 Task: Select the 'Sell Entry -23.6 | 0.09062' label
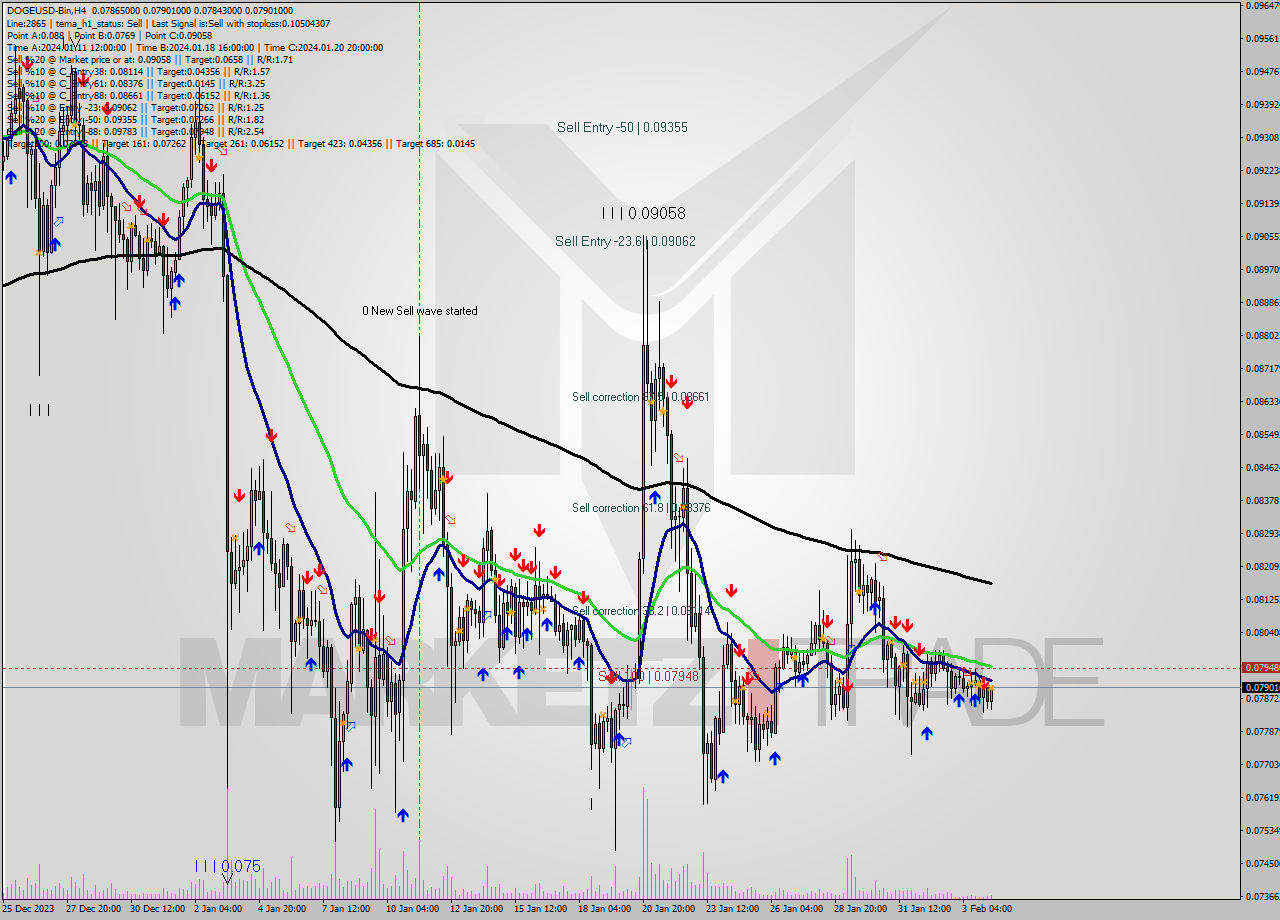click(625, 241)
